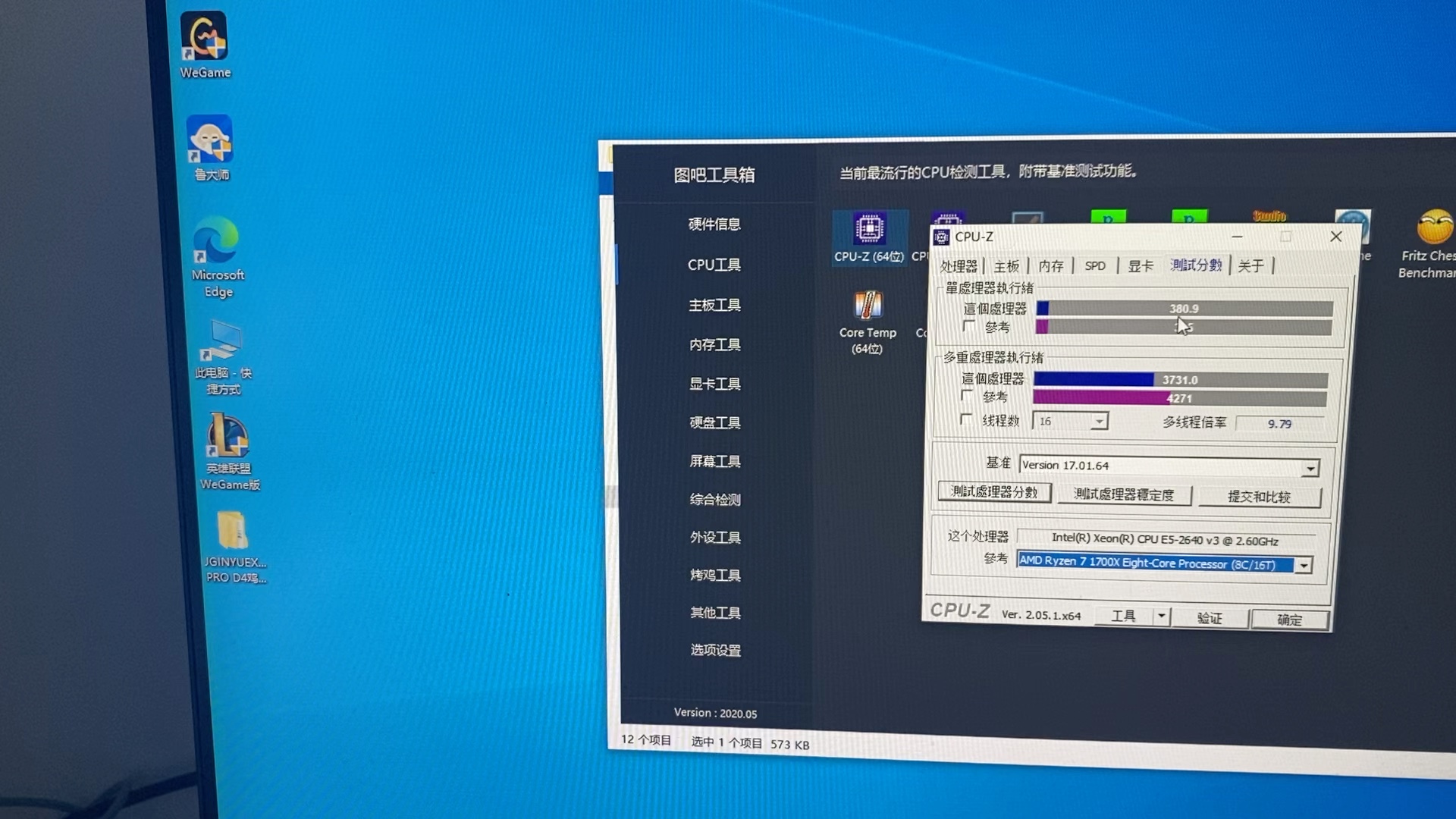
Task: Open the 鲁大师 desktop icon
Action: pos(211,149)
